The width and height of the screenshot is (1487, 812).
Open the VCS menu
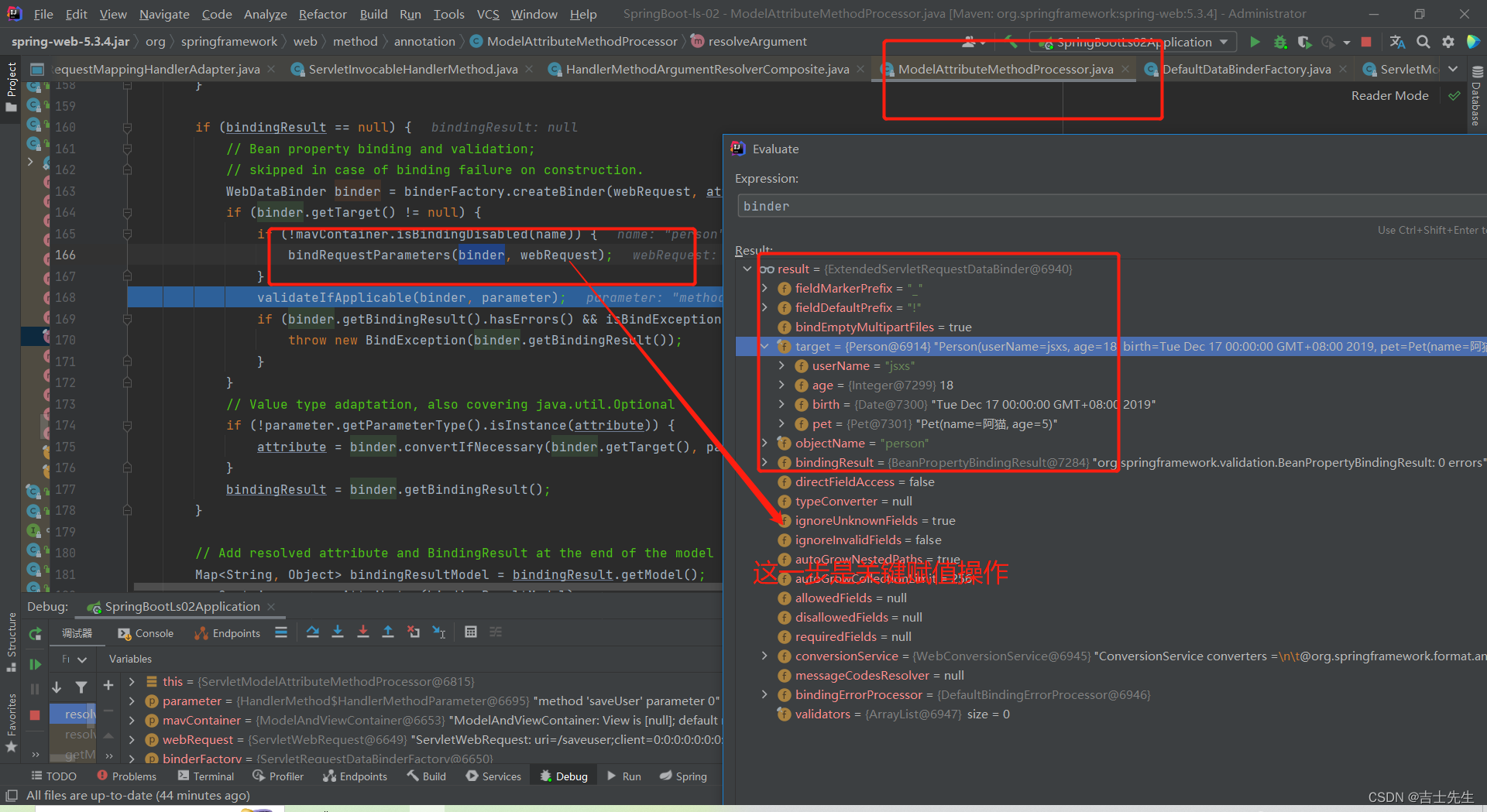488,14
